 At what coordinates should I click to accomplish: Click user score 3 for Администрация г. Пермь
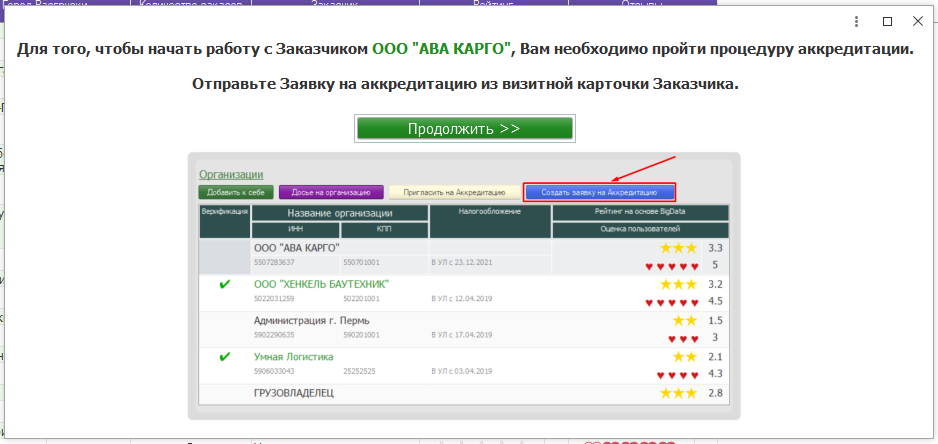pos(715,338)
